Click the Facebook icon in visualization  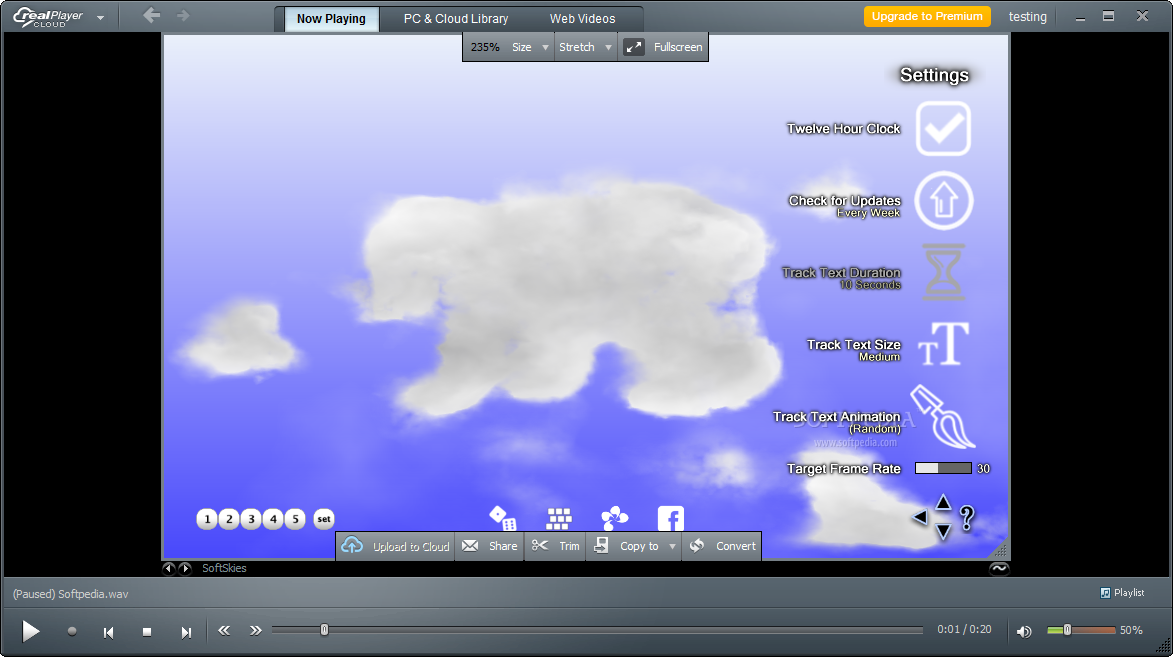670,518
